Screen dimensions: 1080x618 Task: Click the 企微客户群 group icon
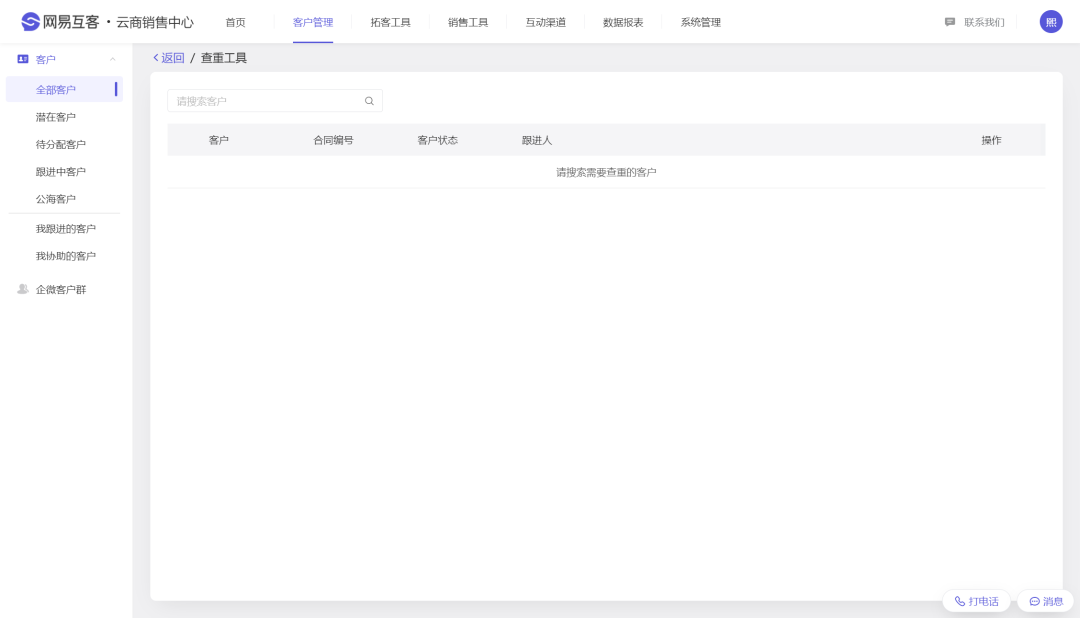[x=23, y=290]
